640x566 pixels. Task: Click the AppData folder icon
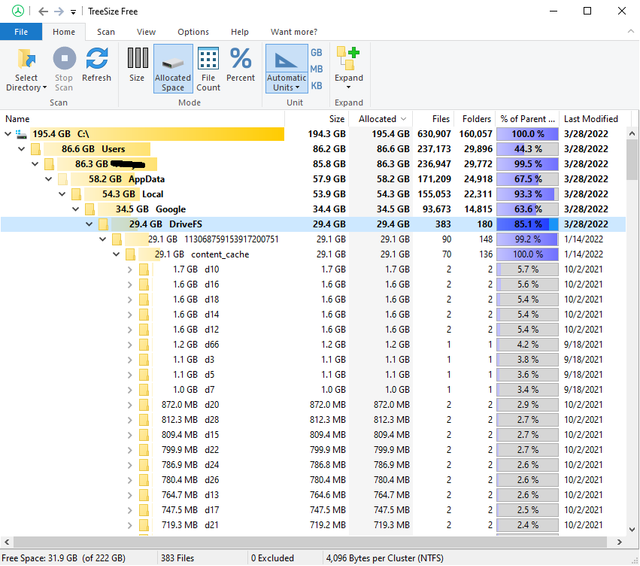click(x=63, y=179)
